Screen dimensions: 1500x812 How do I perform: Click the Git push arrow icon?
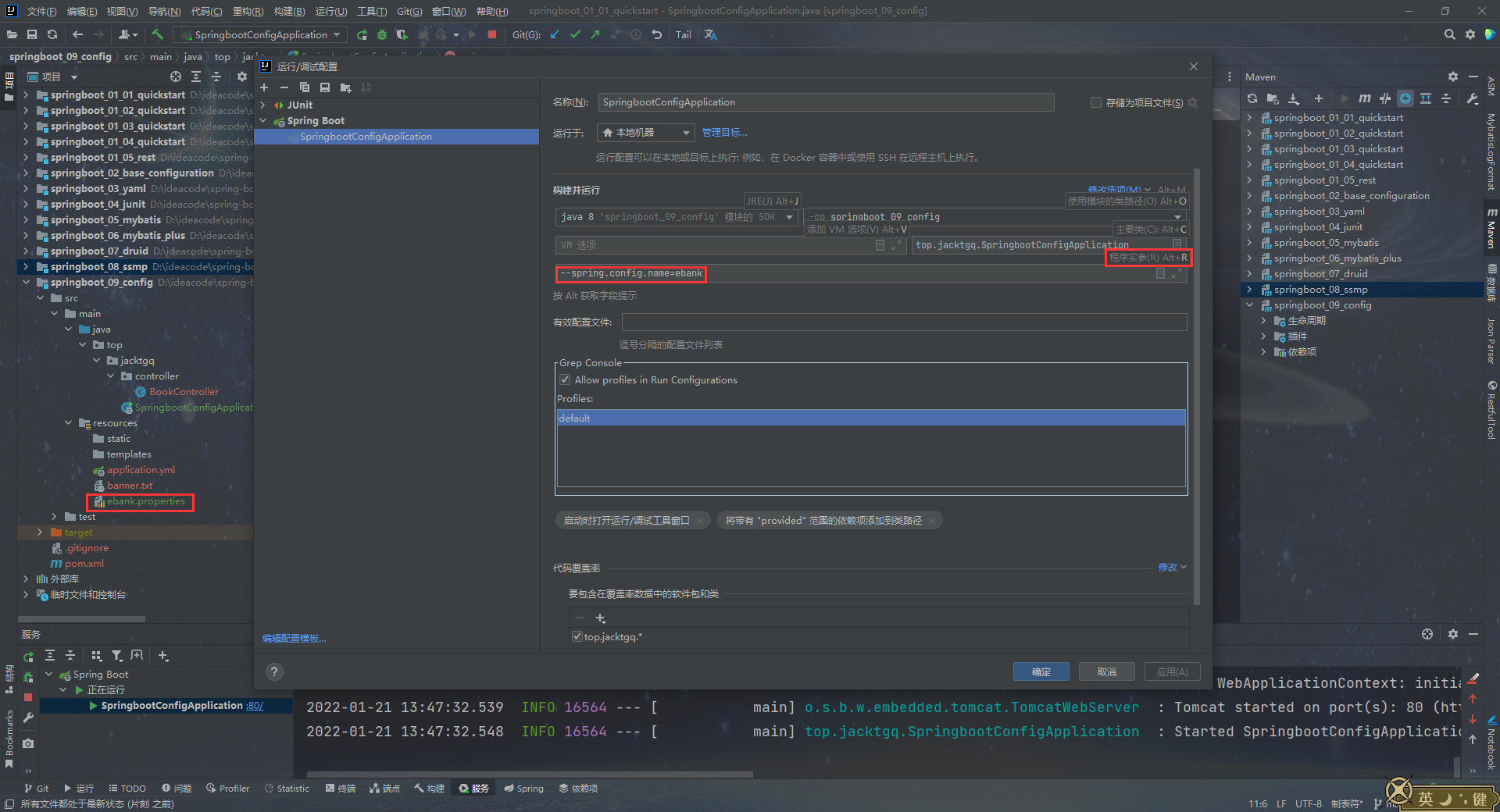click(595, 34)
